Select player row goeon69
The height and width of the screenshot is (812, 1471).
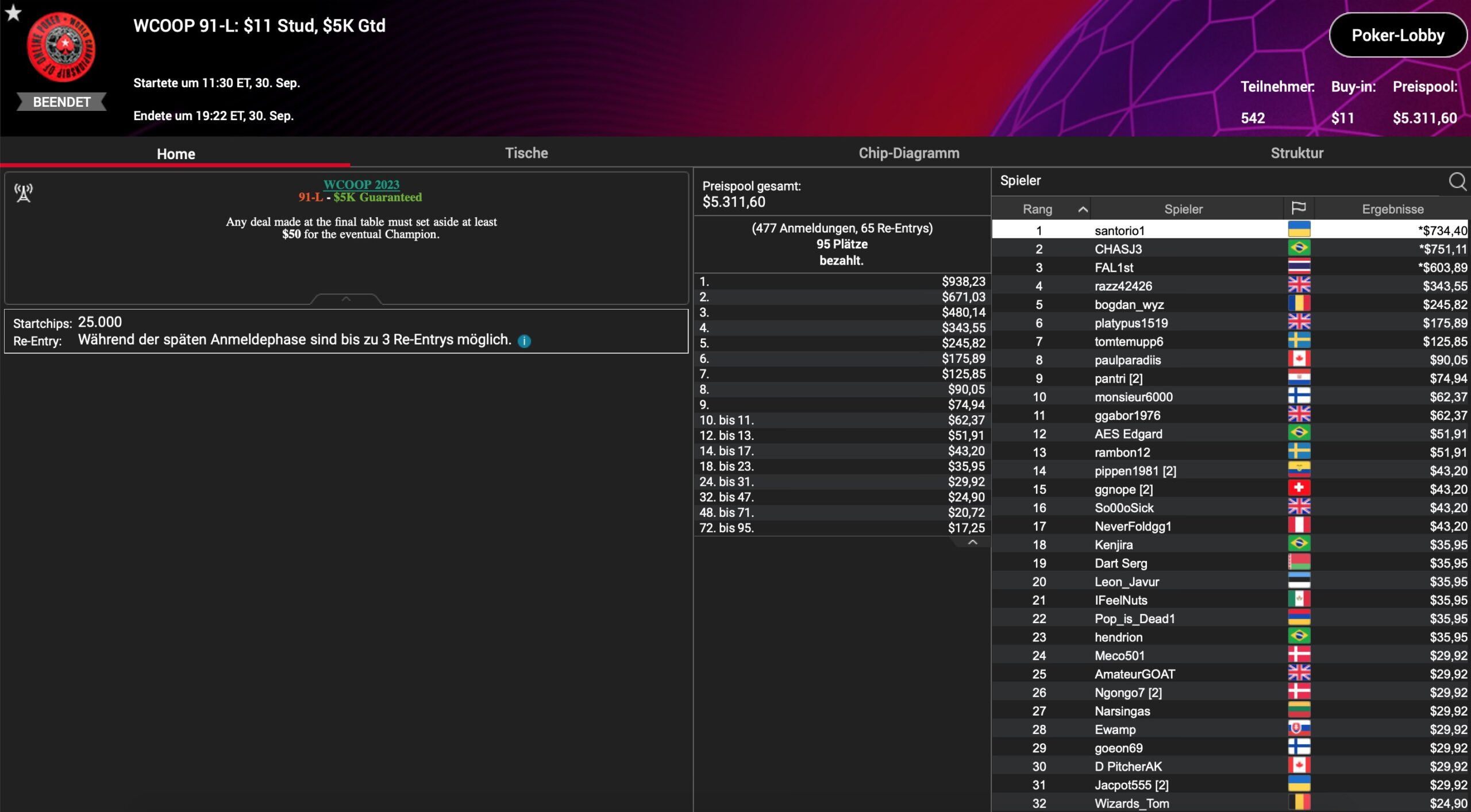coord(1230,748)
